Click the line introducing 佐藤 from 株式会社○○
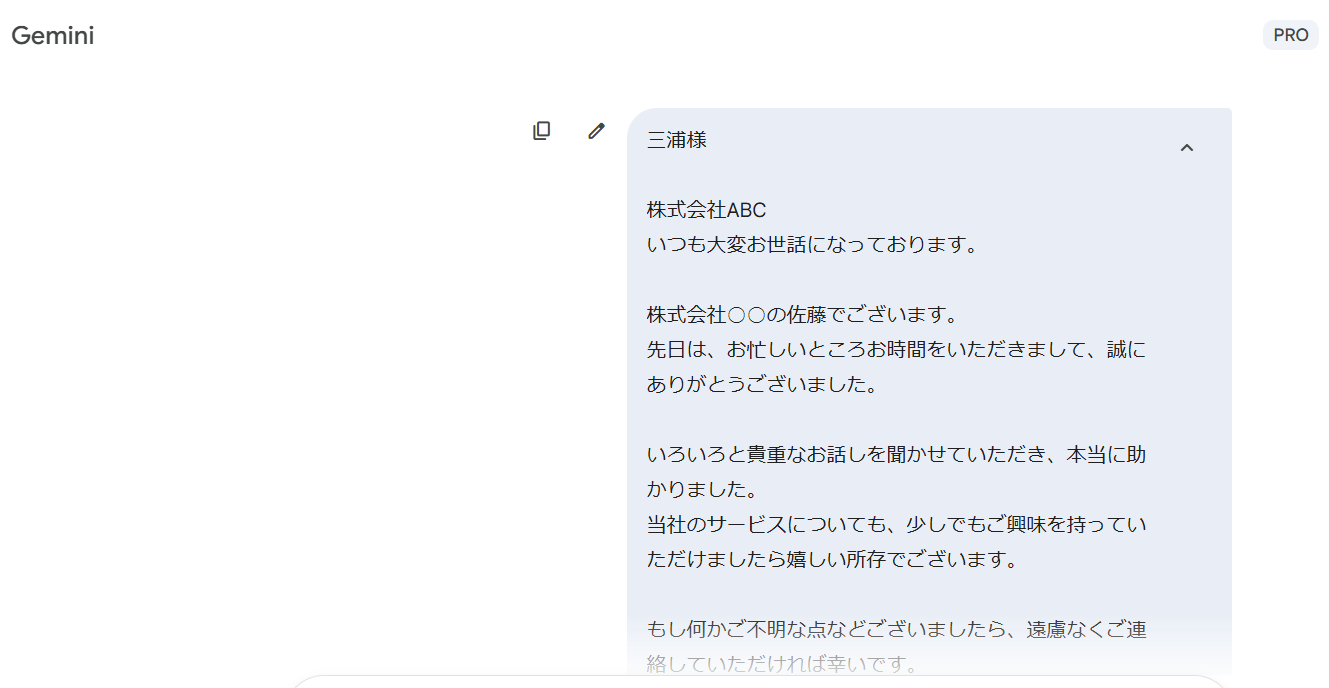 (802, 315)
